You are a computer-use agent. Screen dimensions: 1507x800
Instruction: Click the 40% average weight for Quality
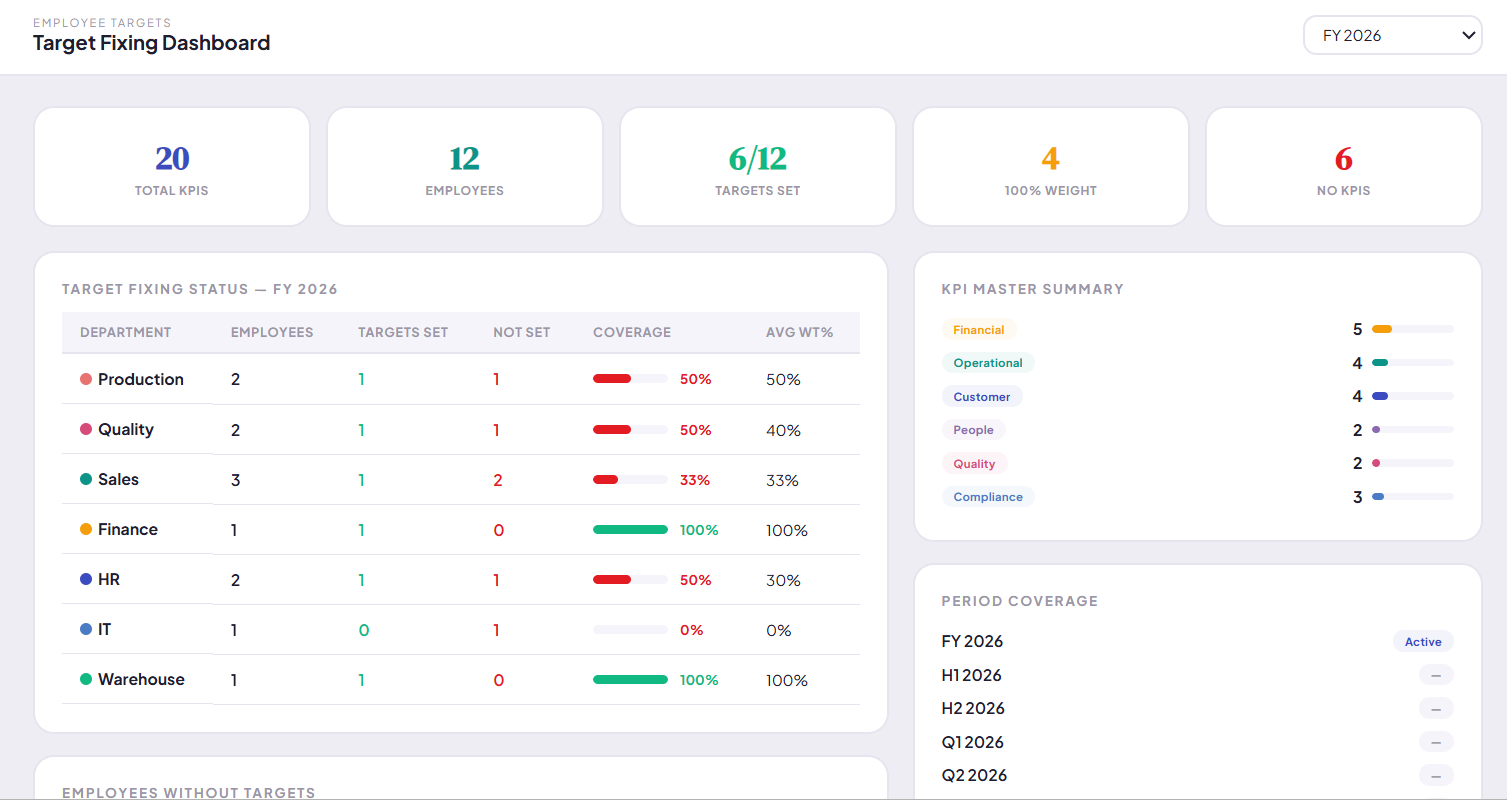784,430
